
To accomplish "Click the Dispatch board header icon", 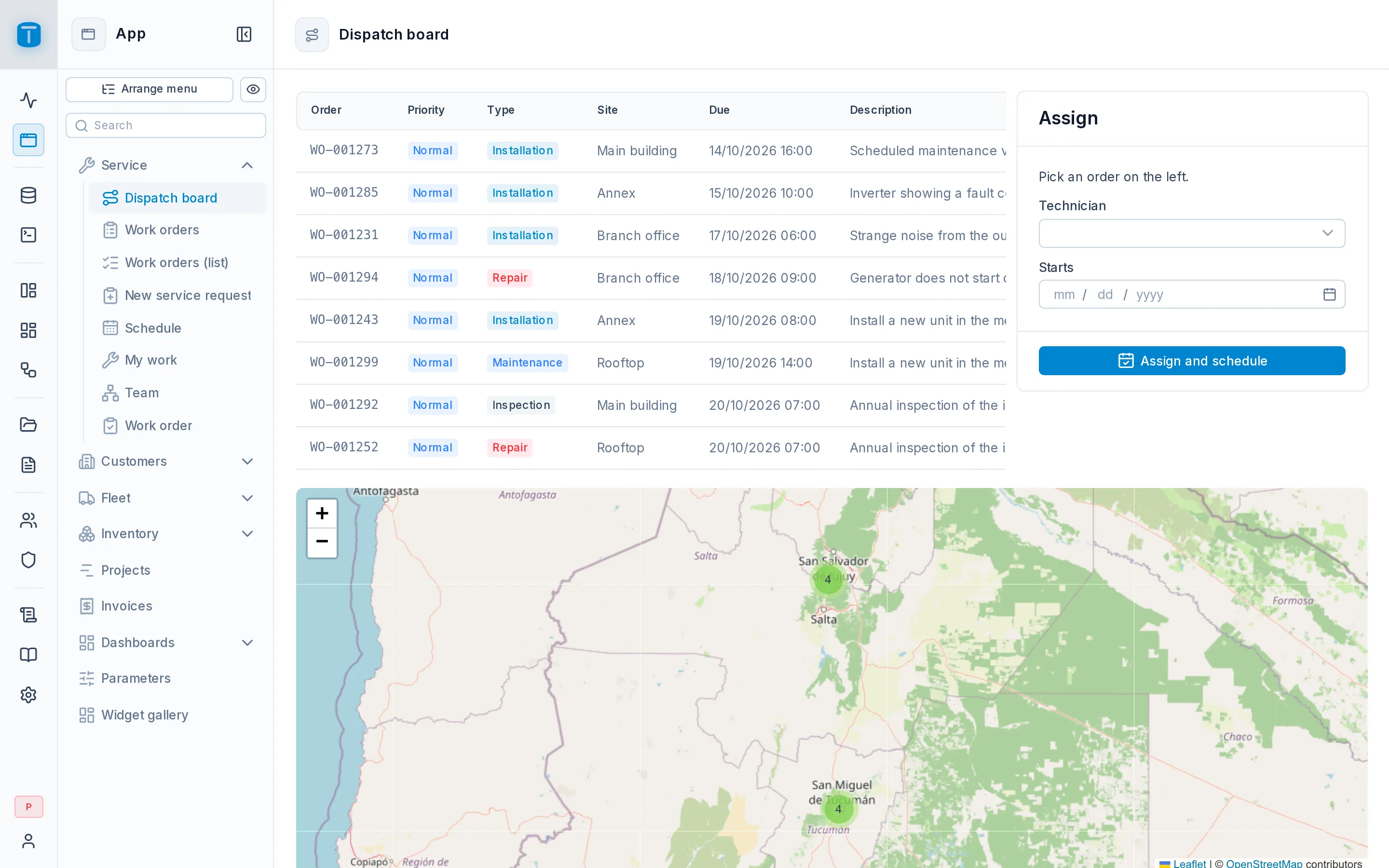I will click(312, 35).
